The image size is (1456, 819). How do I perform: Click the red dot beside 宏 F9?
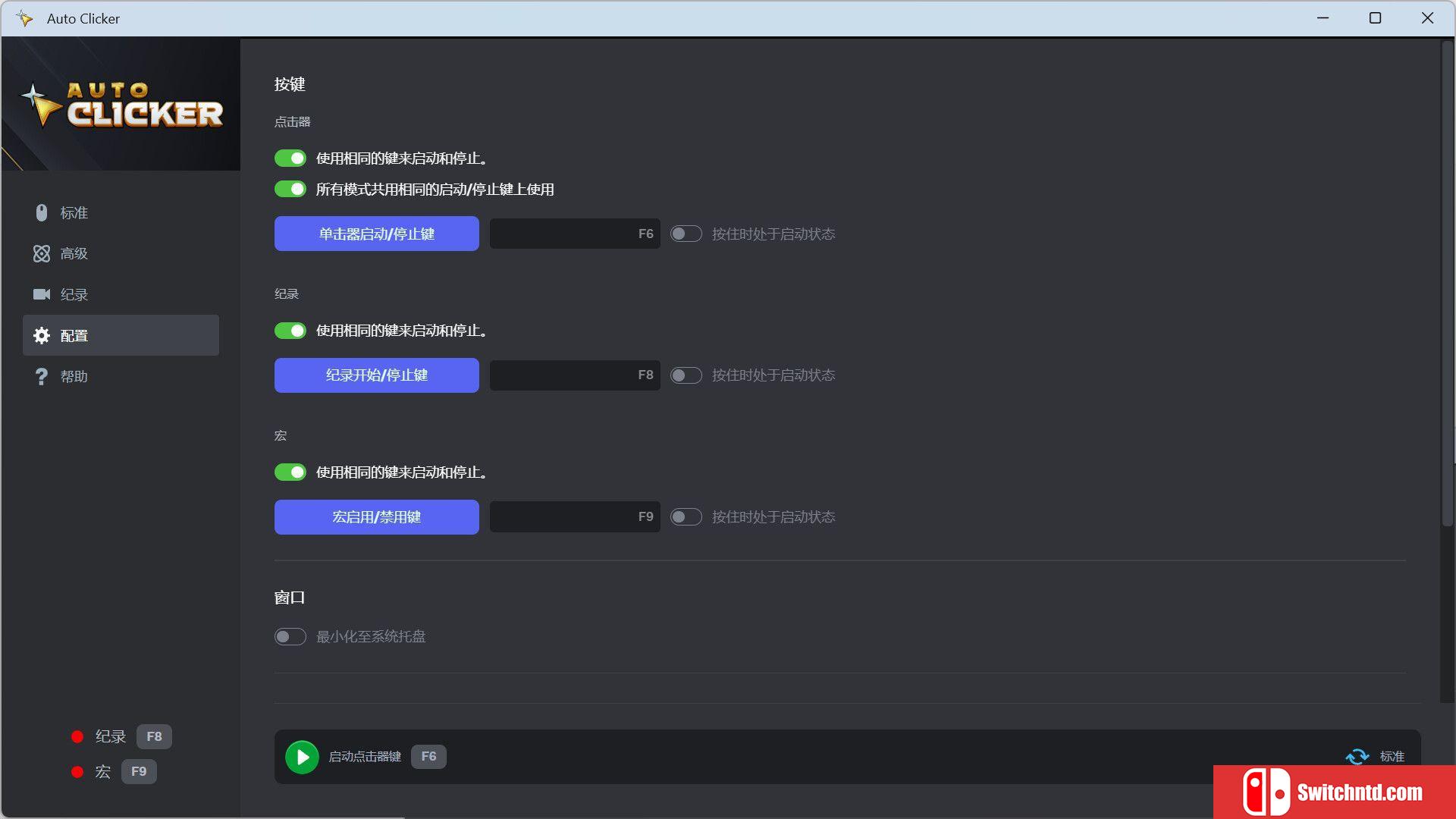point(77,772)
